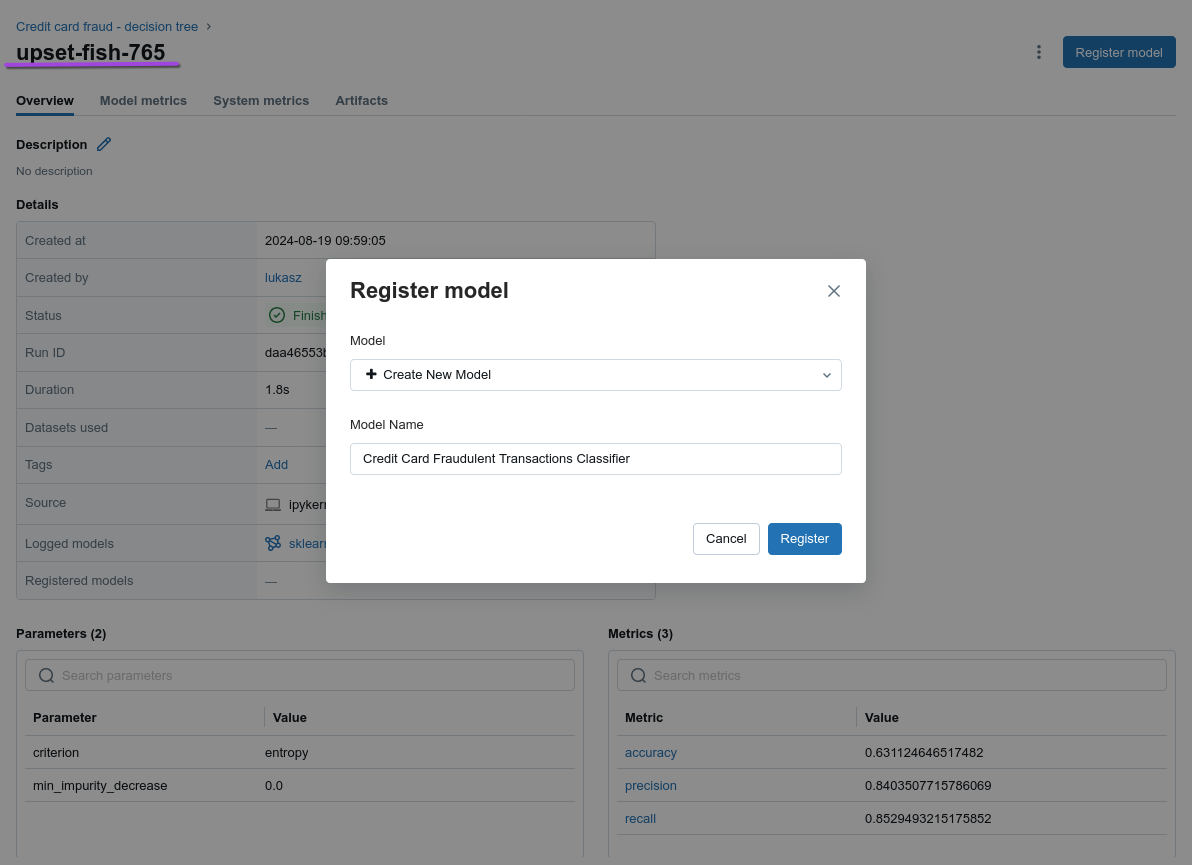
Task: Click the entropy parameter value
Action: coord(287,753)
